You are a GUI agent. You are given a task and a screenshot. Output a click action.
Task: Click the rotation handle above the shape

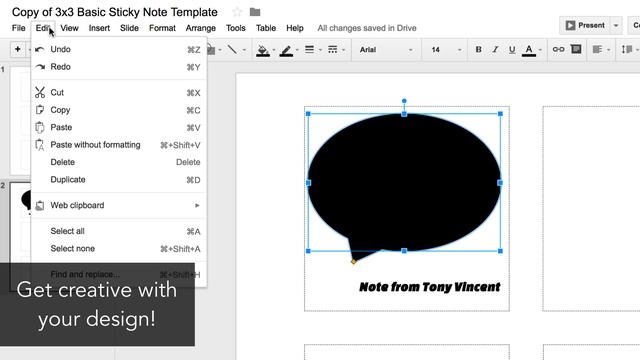(x=404, y=101)
